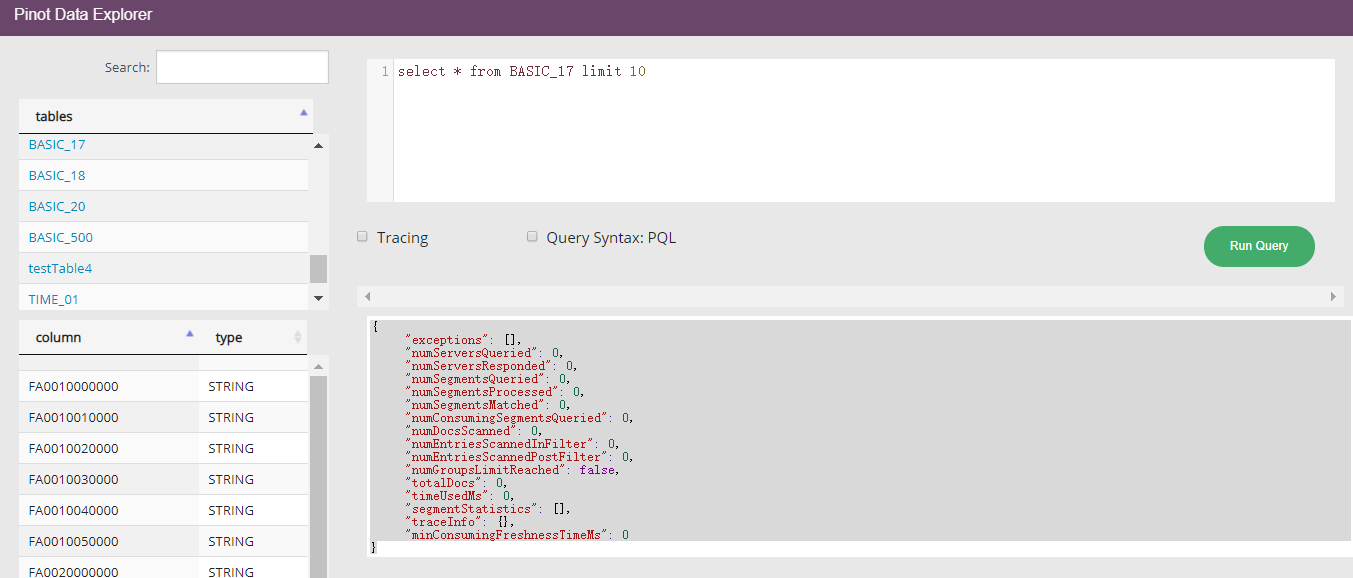
Task: Click the Pinot Data Explorer title
Action: (83, 15)
